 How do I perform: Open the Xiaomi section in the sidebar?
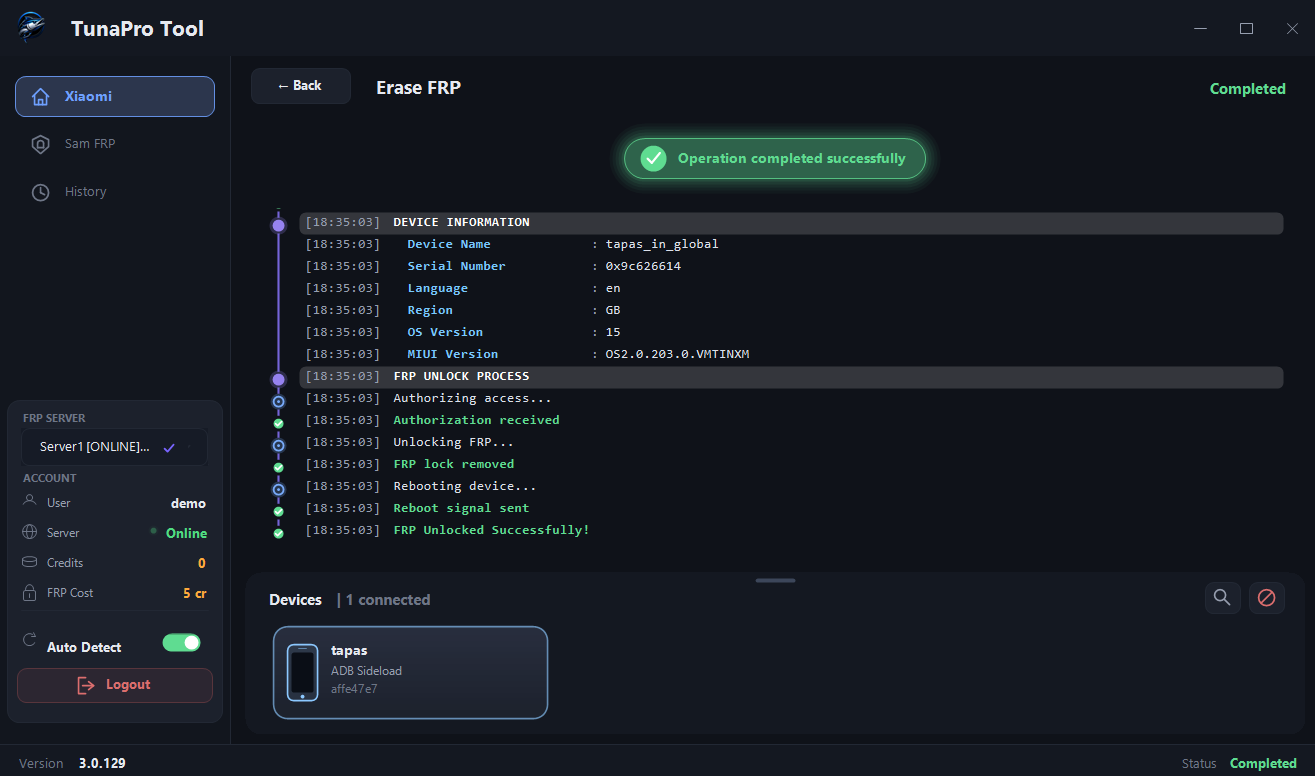115,97
